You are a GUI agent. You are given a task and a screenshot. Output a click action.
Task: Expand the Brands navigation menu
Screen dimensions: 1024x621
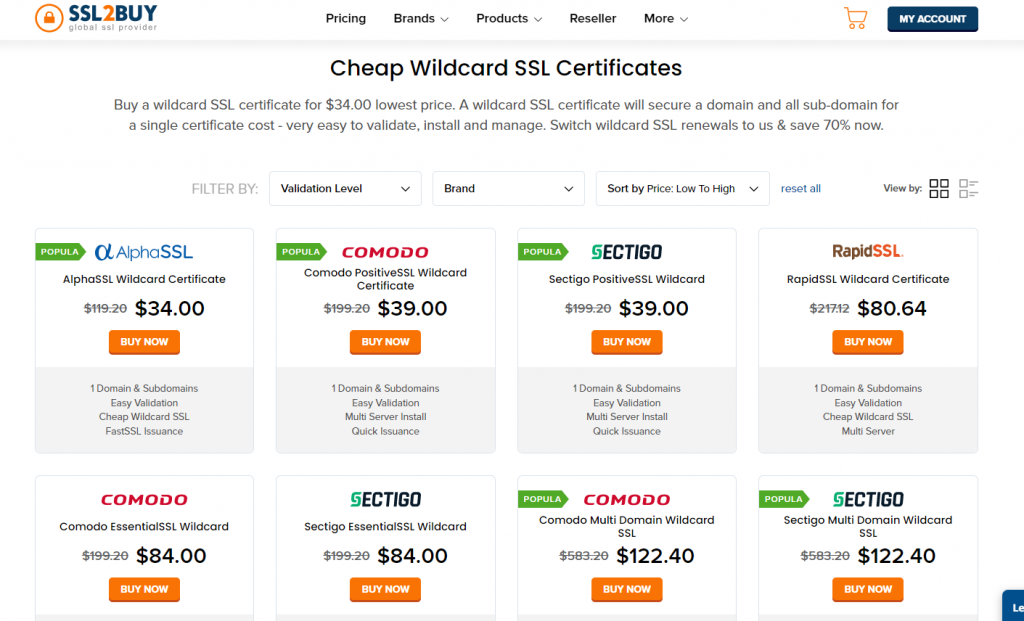pos(421,18)
